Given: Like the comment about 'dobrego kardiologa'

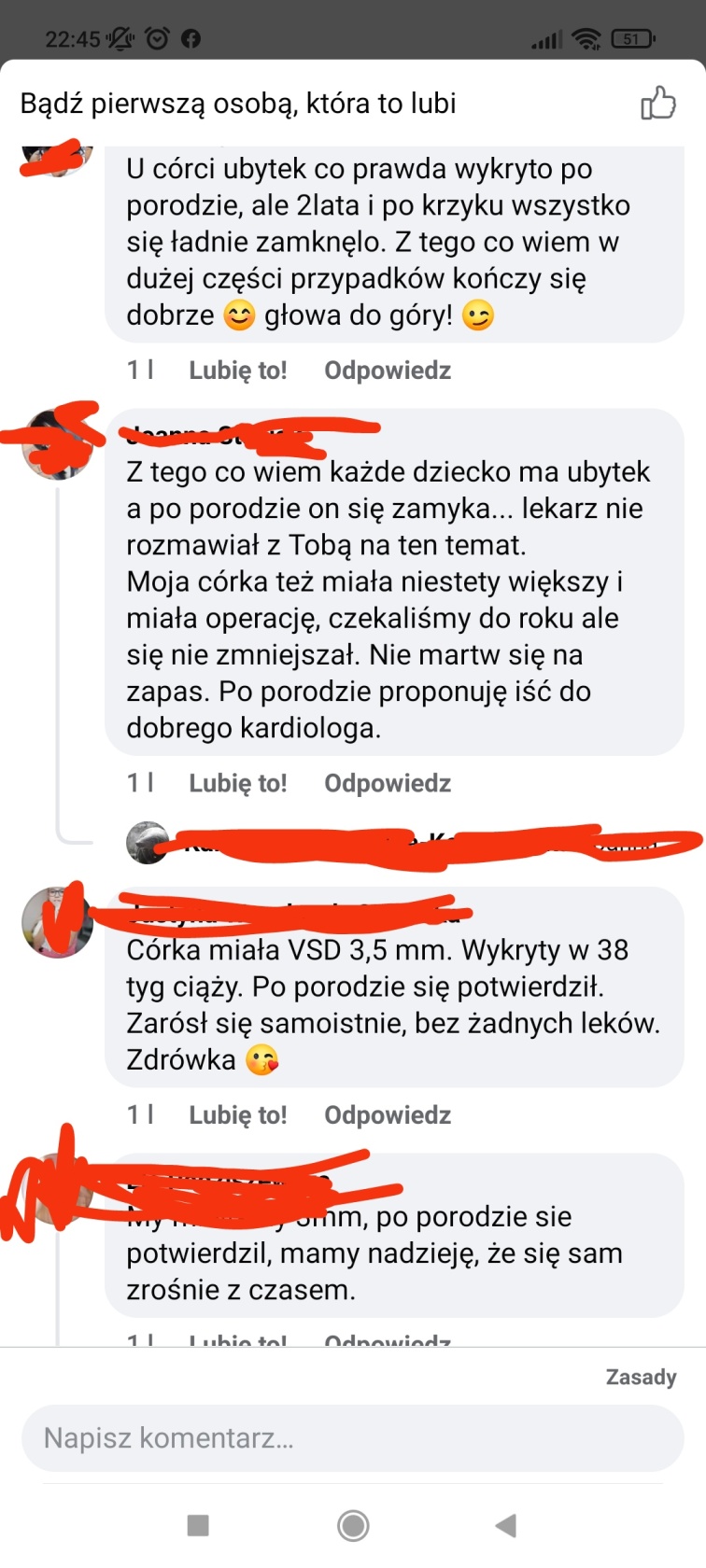Looking at the screenshot, I should point(238,783).
